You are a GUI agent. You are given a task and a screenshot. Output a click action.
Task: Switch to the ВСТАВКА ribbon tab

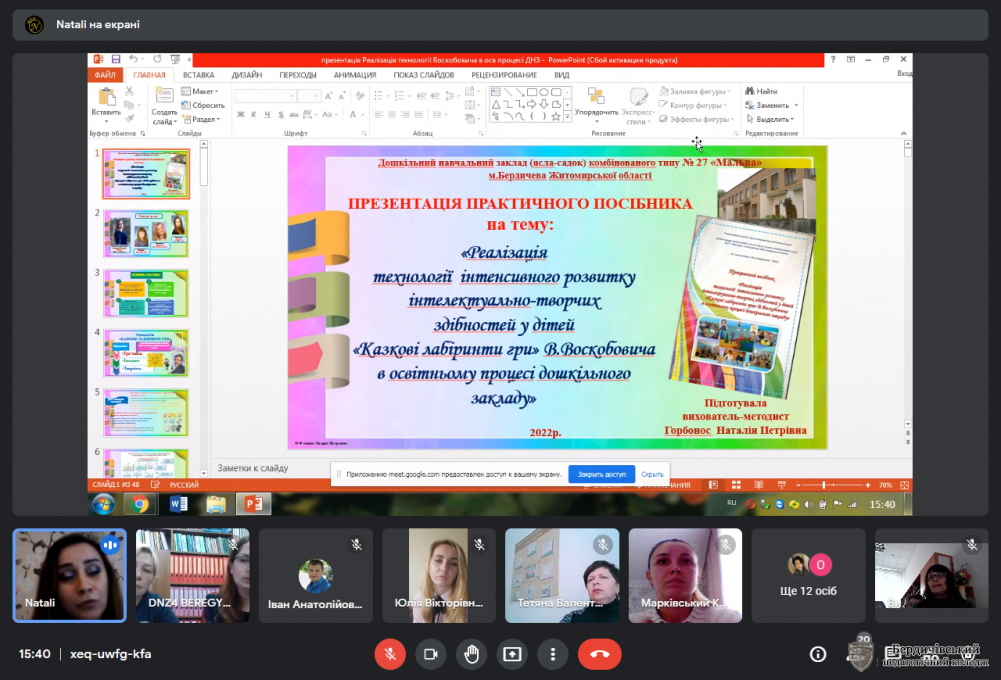click(x=198, y=75)
